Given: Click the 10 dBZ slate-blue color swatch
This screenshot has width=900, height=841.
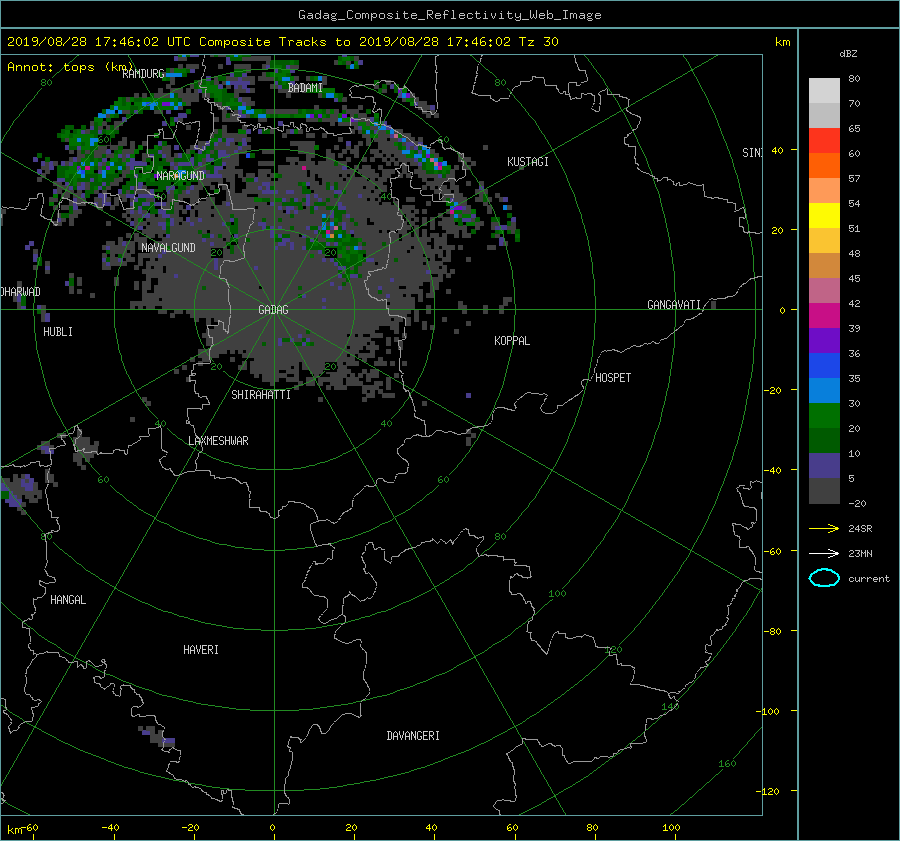Looking at the screenshot, I should point(824,466).
